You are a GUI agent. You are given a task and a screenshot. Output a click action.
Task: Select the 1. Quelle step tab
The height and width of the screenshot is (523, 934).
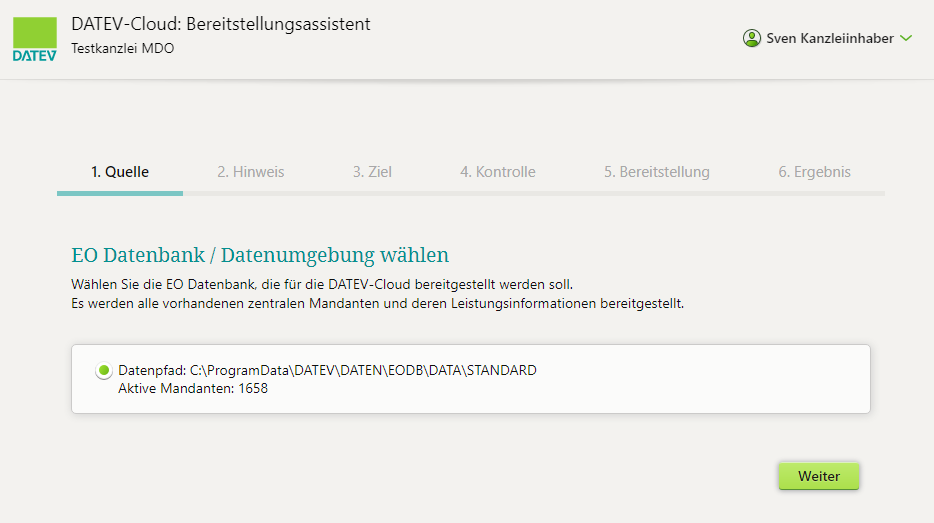point(120,172)
